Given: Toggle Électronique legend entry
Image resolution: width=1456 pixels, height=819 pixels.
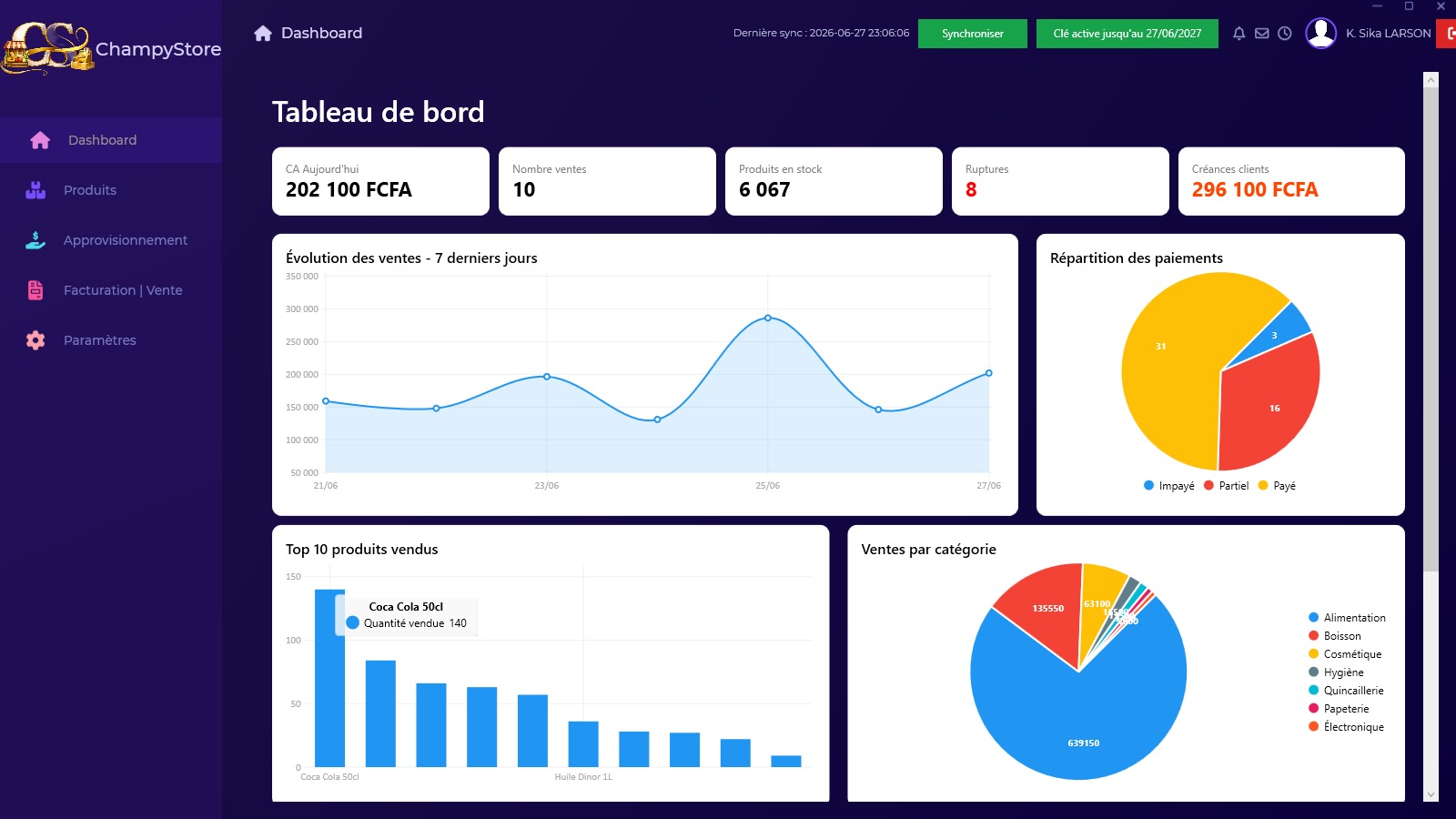Looking at the screenshot, I should [1346, 727].
